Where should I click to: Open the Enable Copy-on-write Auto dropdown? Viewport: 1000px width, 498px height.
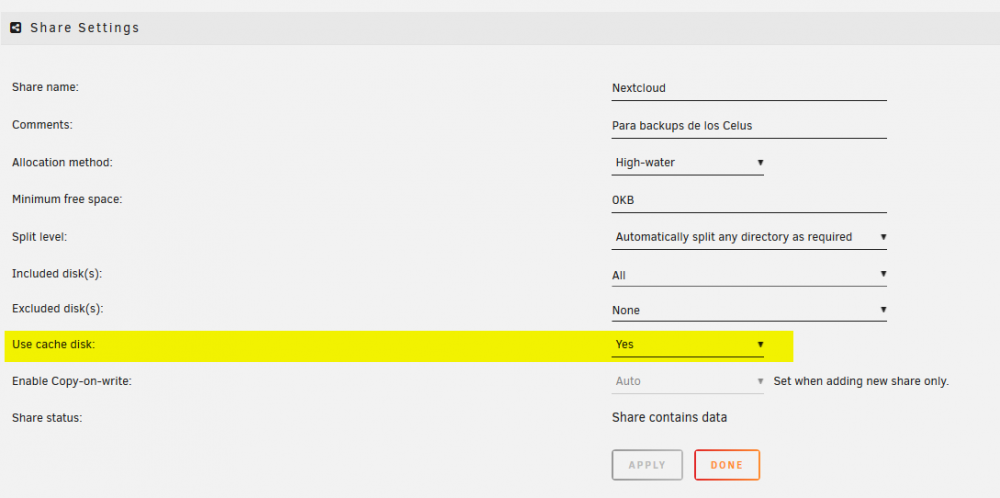(x=688, y=381)
